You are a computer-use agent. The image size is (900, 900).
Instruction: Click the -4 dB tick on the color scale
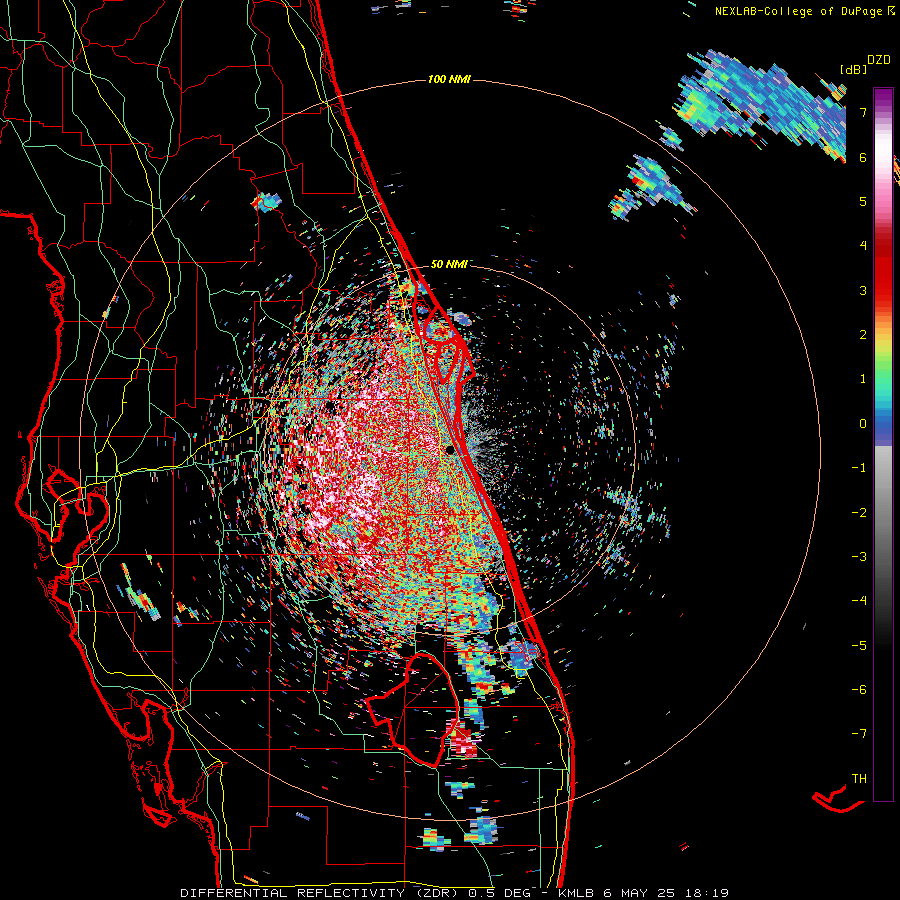pos(859,601)
